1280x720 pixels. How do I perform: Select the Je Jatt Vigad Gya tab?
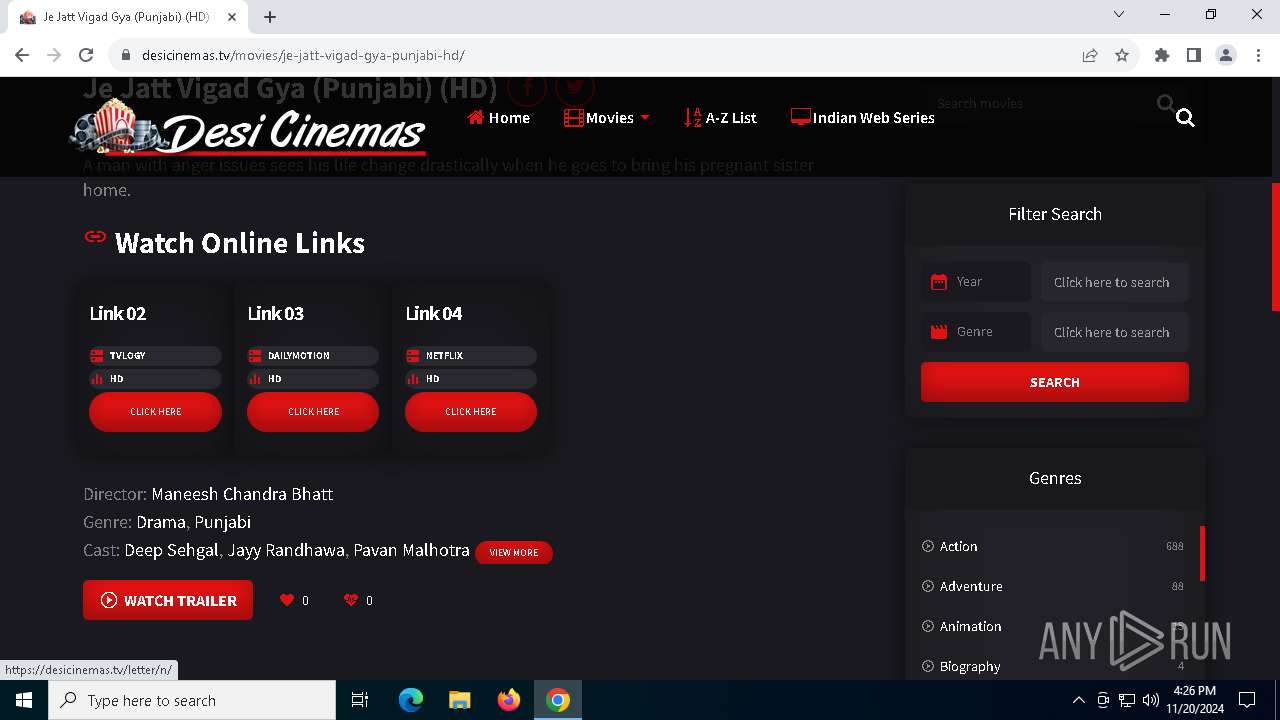125,17
